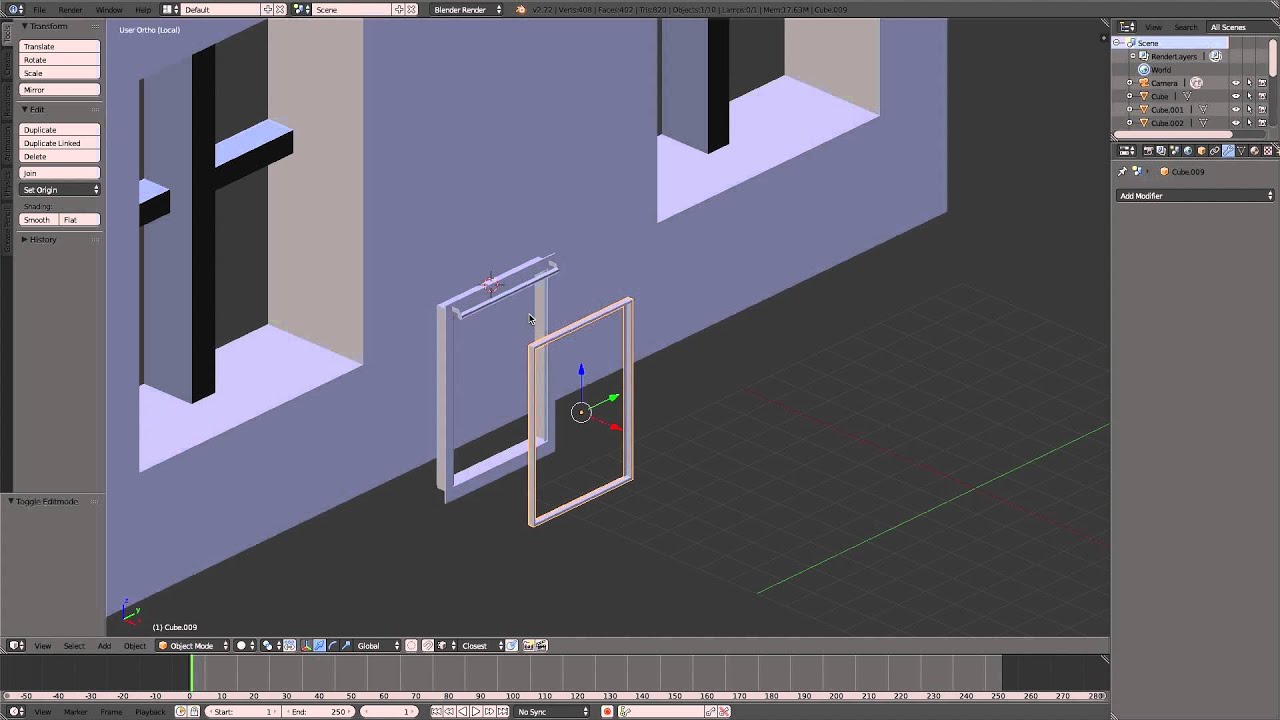Viewport: 1280px width, 720px height.
Task: Open the Closest snap target dropdown
Action: (x=482, y=646)
